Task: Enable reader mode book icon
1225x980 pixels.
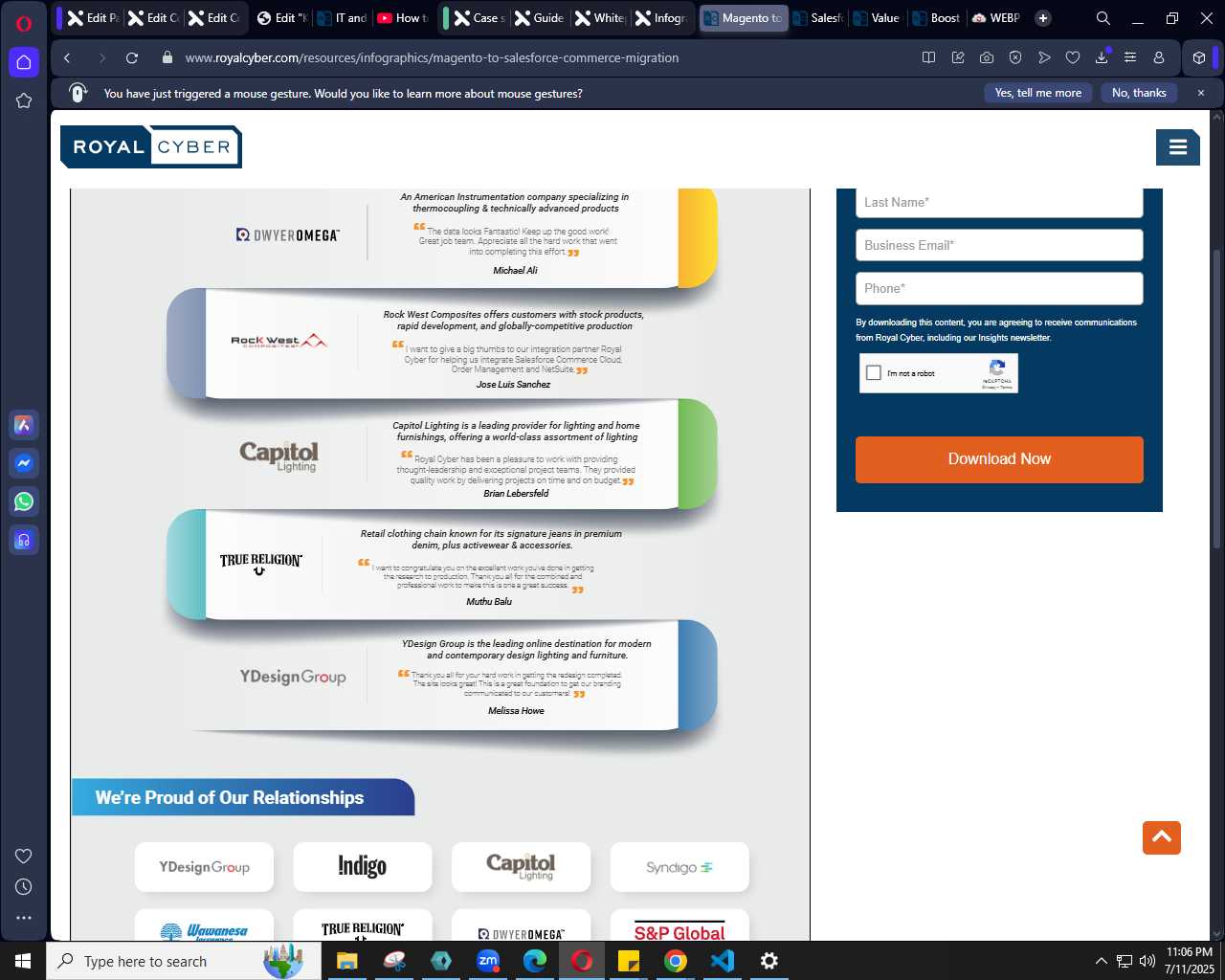Action: click(x=928, y=57)
